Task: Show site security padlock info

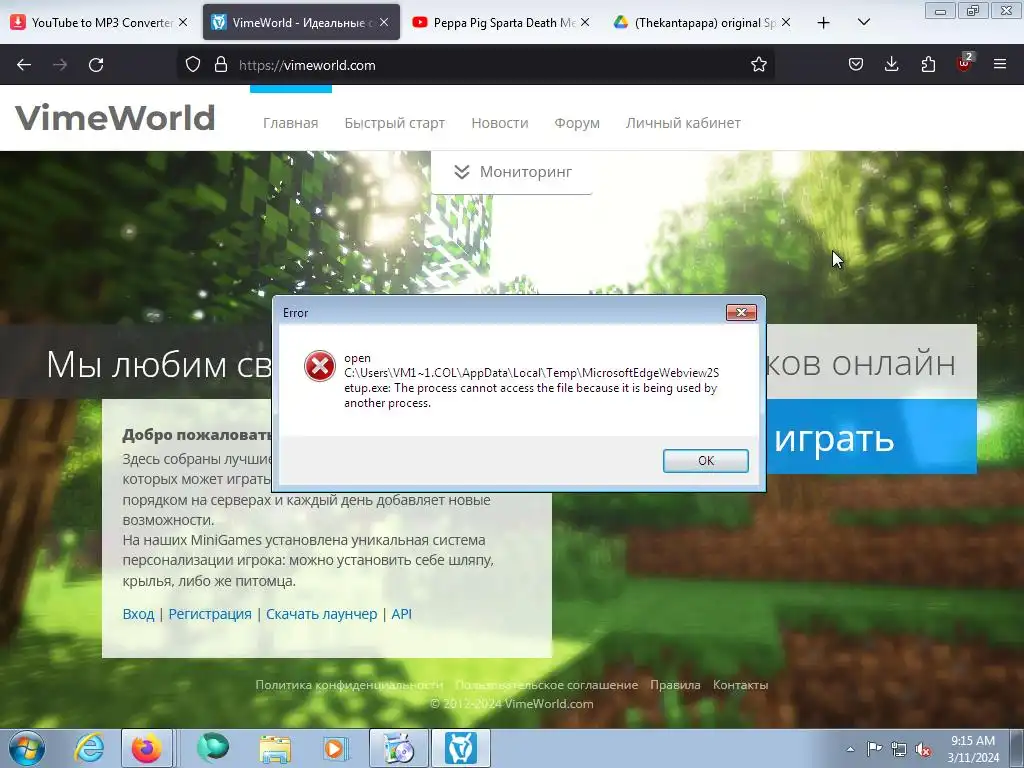Action: tap(221, 65)
